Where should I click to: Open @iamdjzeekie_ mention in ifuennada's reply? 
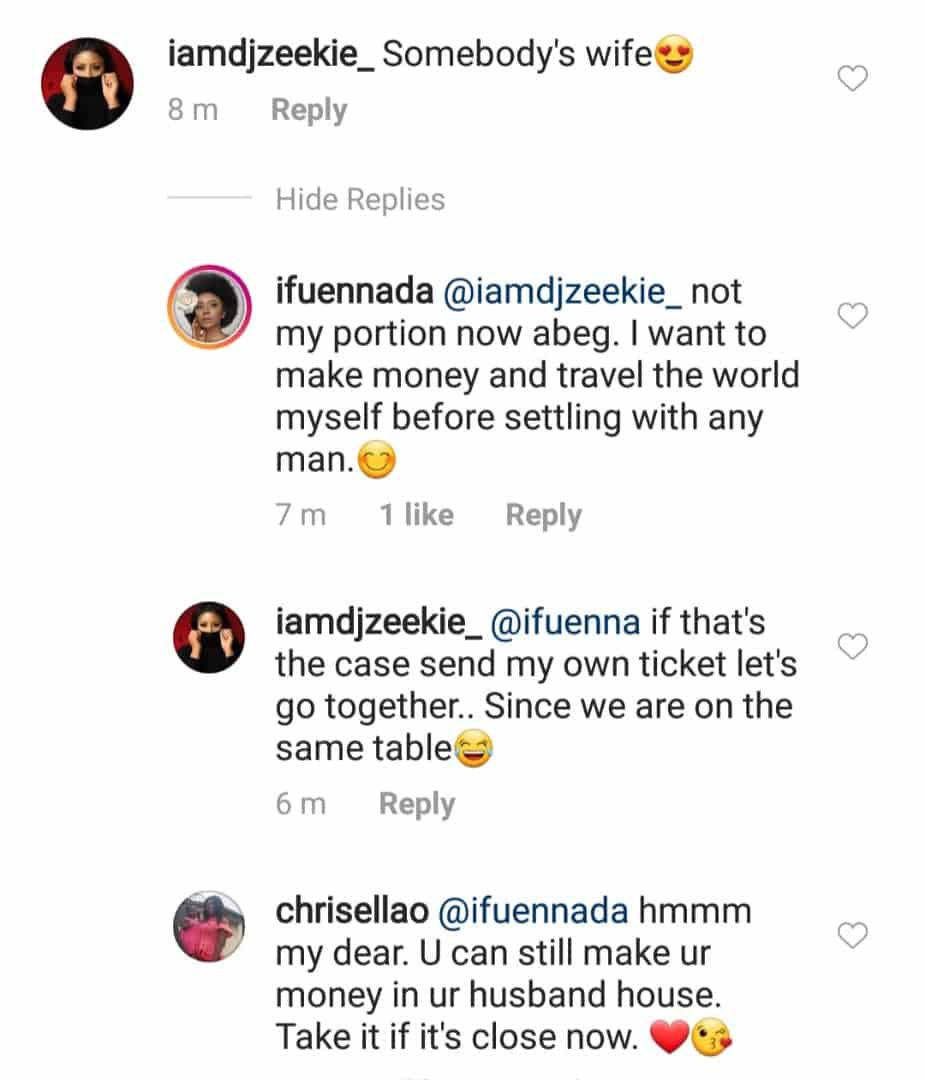(x=562, y=292)
